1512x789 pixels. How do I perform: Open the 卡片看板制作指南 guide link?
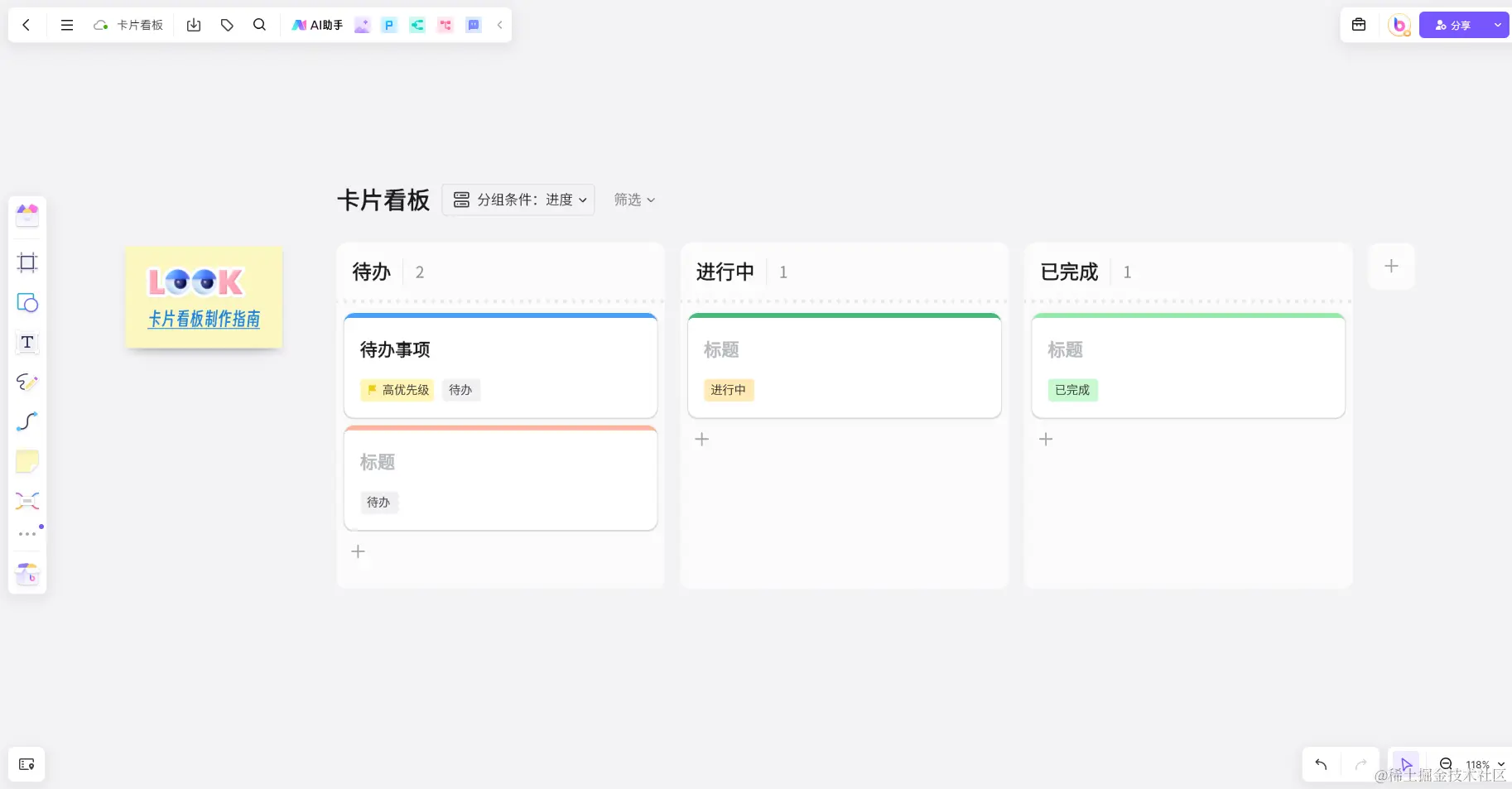(x=204, y=319)
